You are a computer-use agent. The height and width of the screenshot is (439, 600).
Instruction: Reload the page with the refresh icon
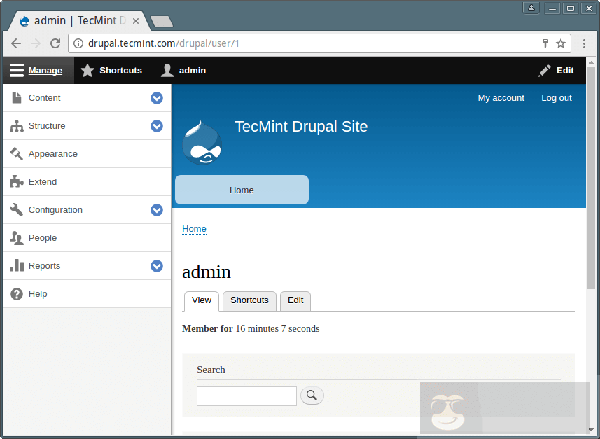(55, 43)
